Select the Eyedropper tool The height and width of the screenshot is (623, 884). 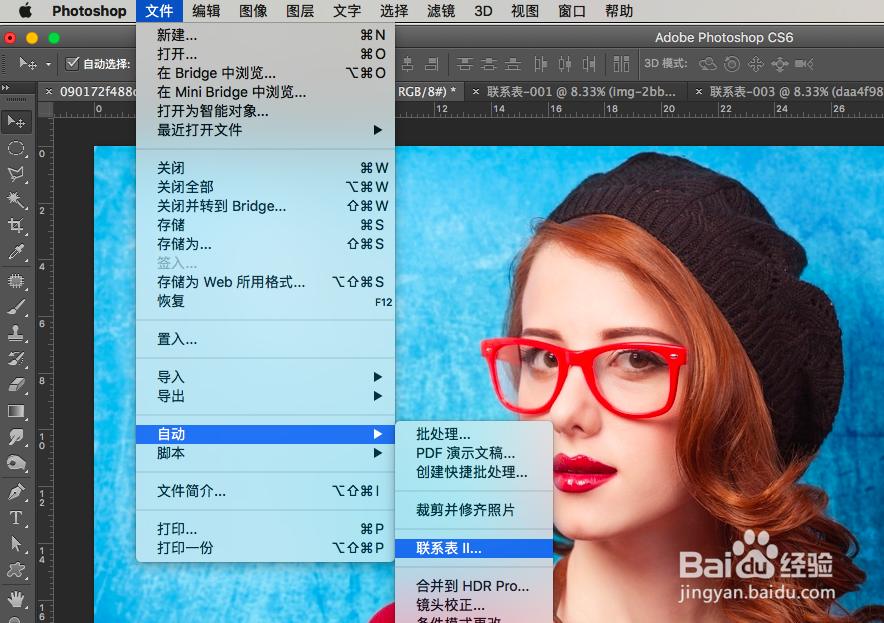point(16,251)
